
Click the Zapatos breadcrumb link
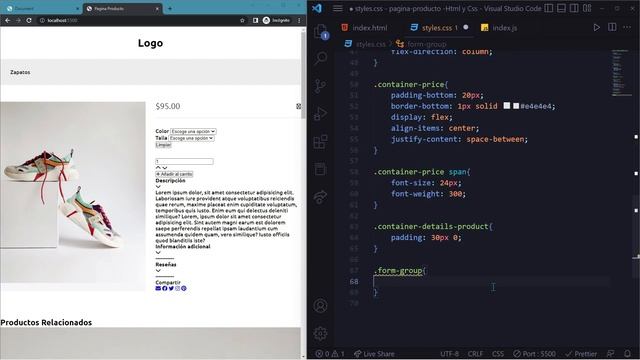(x=20, y=72)
